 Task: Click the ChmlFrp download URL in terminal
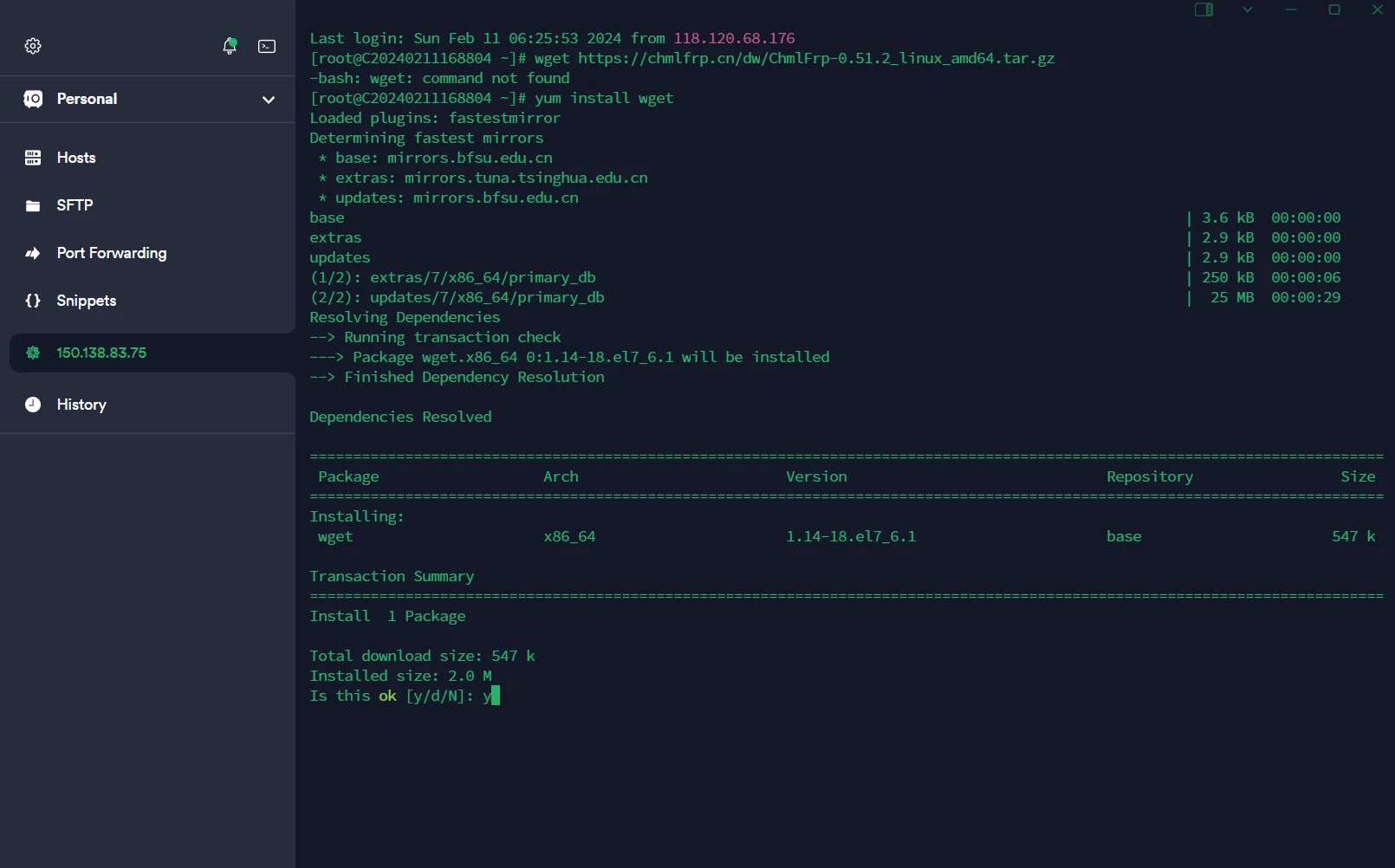(817, 58)
